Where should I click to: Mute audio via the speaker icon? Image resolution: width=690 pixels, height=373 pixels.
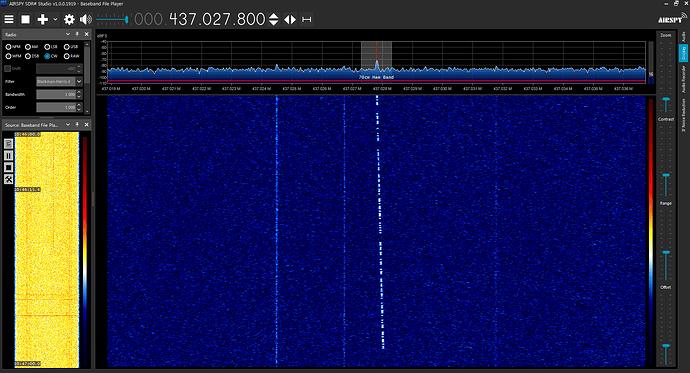click(x=86, y=19)
